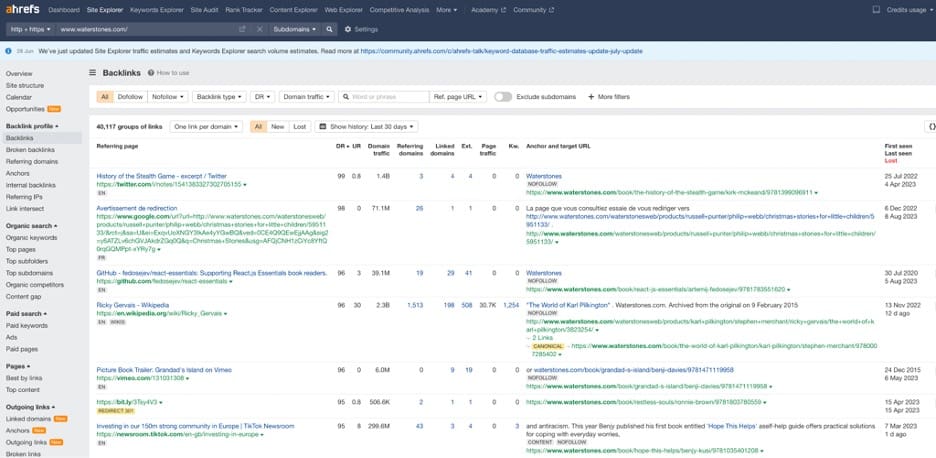The image size is (936, 458).
Task: Select the Lost links filter
Action: point(299,127)
